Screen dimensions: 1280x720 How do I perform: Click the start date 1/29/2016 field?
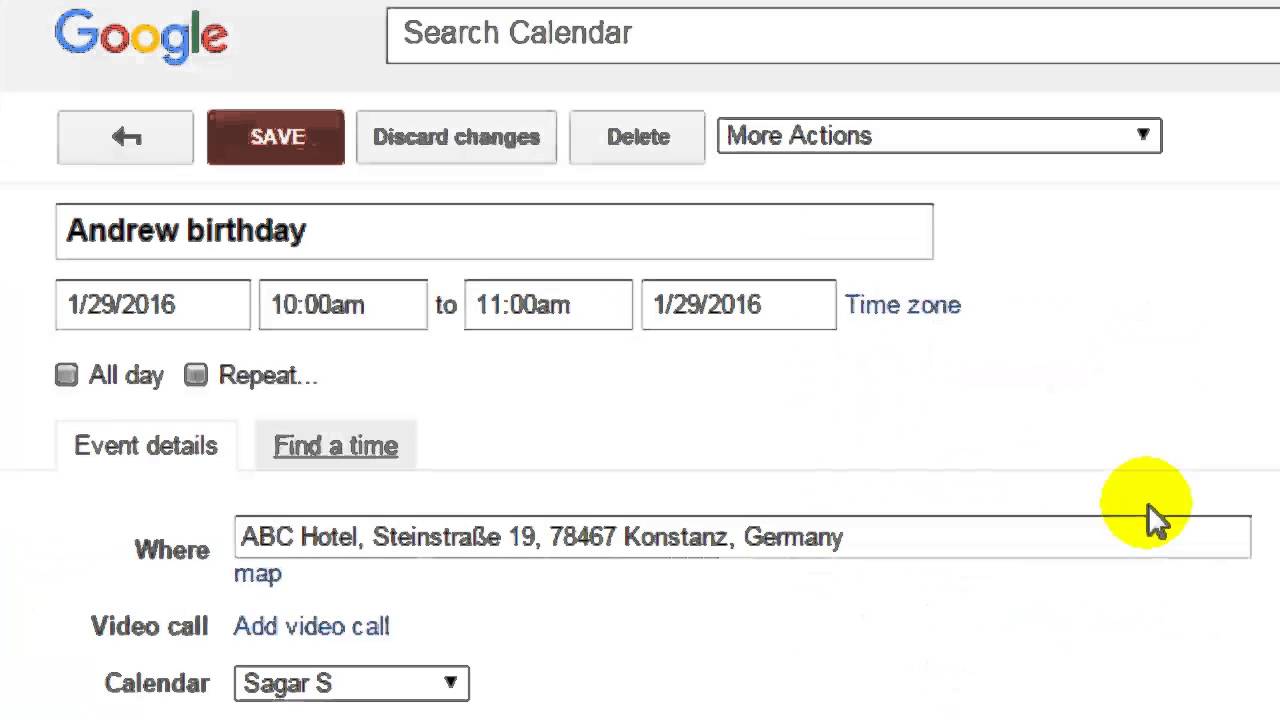[152, 305]
